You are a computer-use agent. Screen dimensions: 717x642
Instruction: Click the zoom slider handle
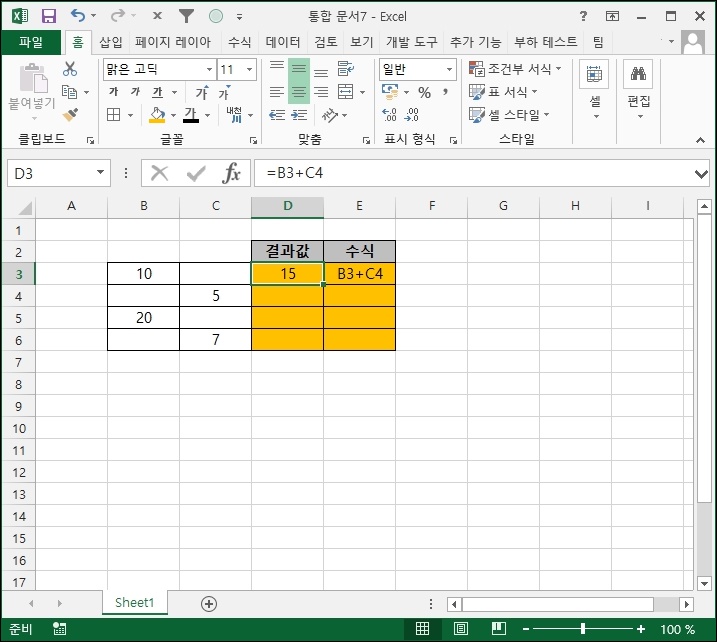(583, 629)
